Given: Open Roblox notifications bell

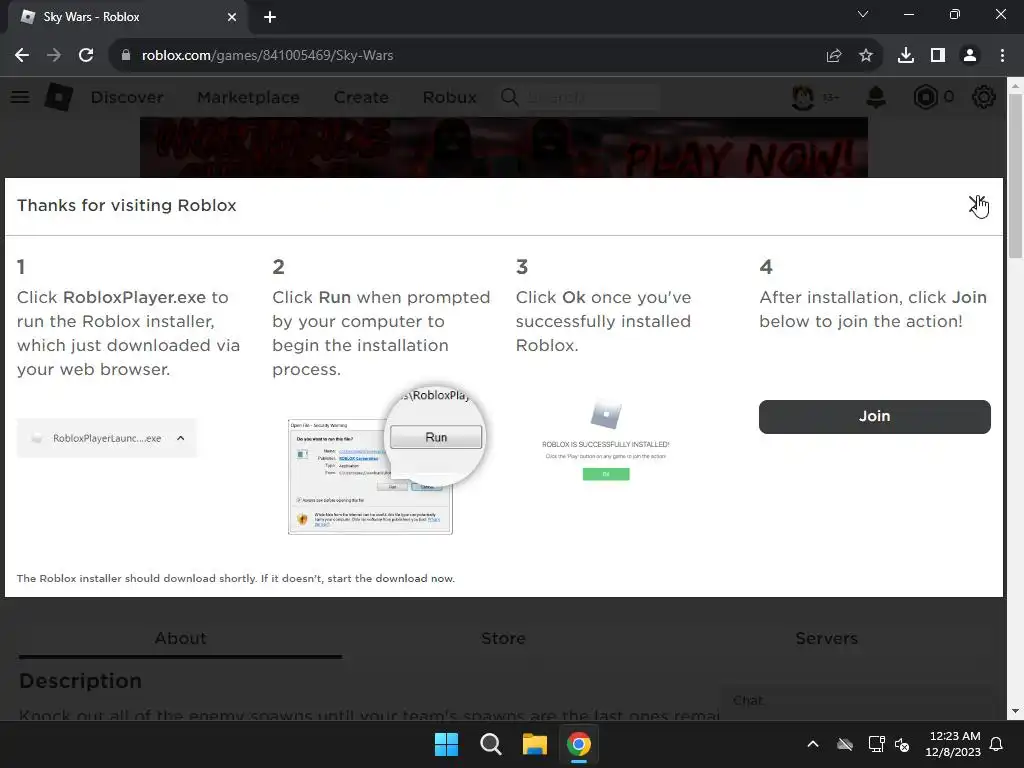Looking at the screenshot, I should point(876,97).
